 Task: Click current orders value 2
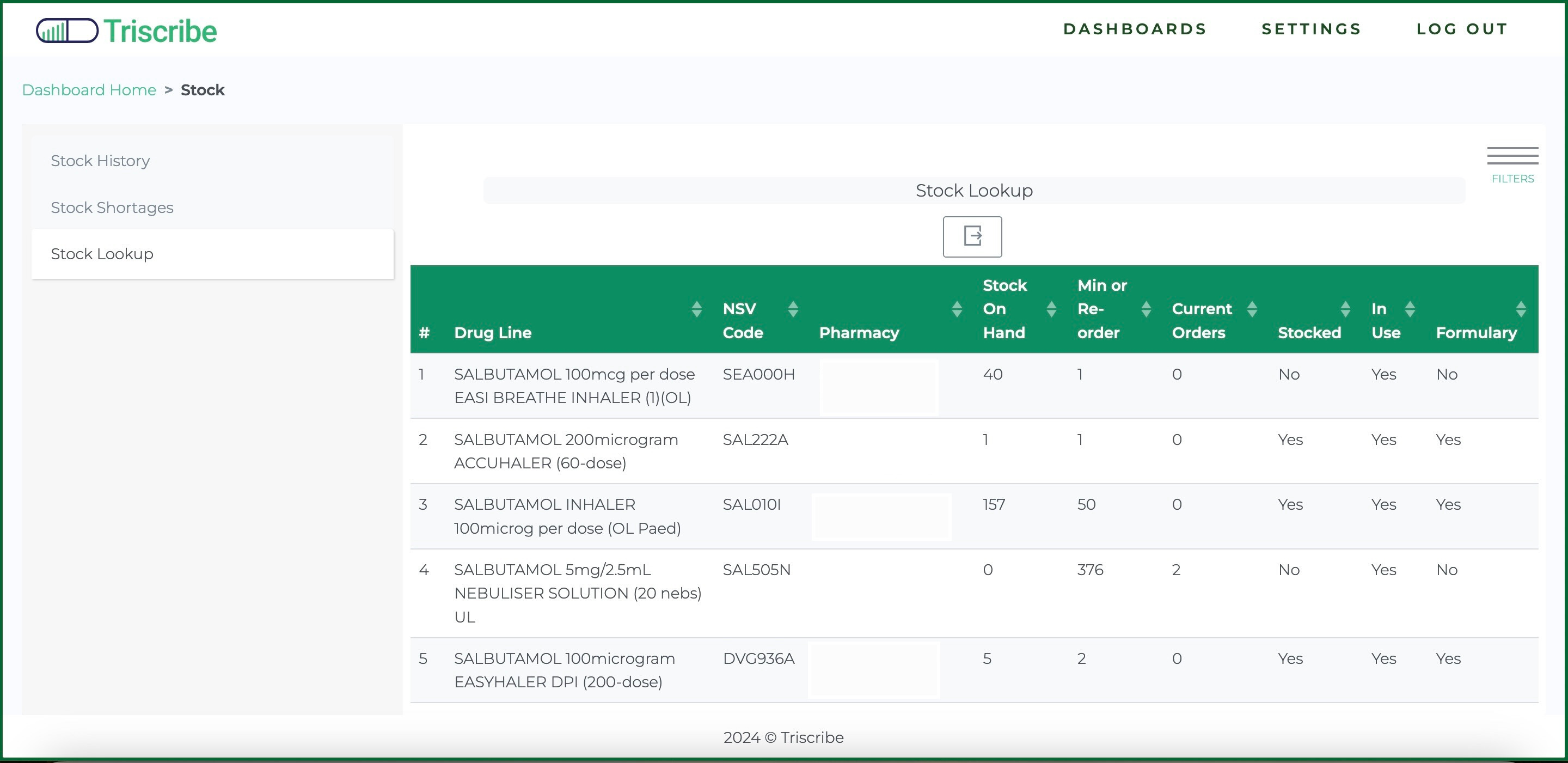[1176, 570]
